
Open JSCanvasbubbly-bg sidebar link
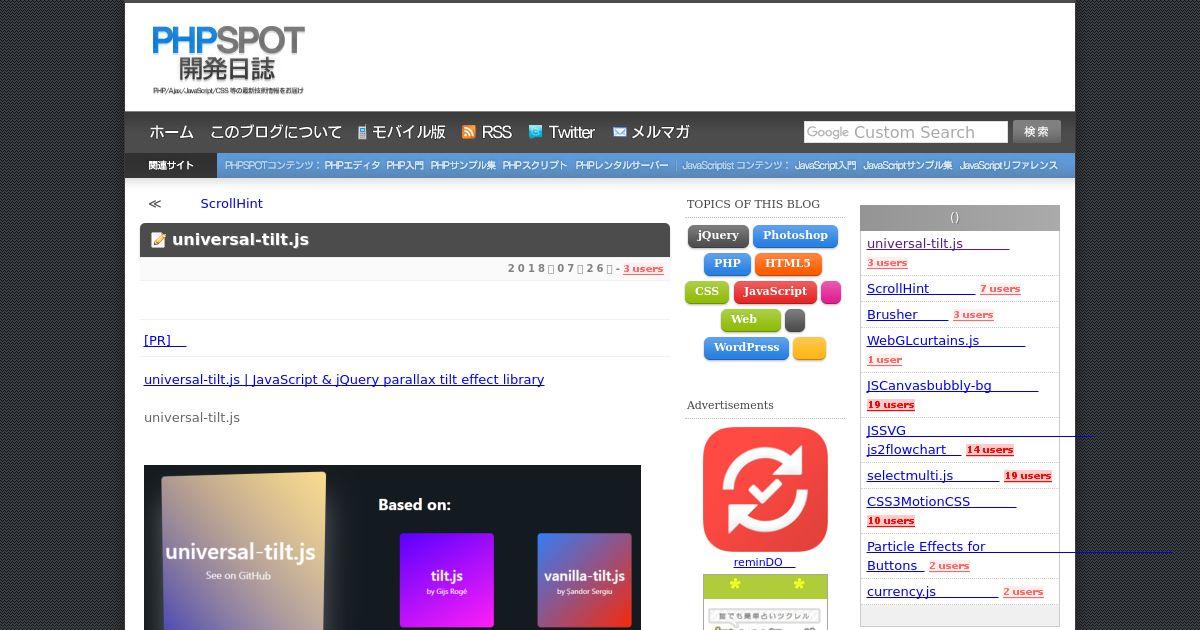pos(952,385)
